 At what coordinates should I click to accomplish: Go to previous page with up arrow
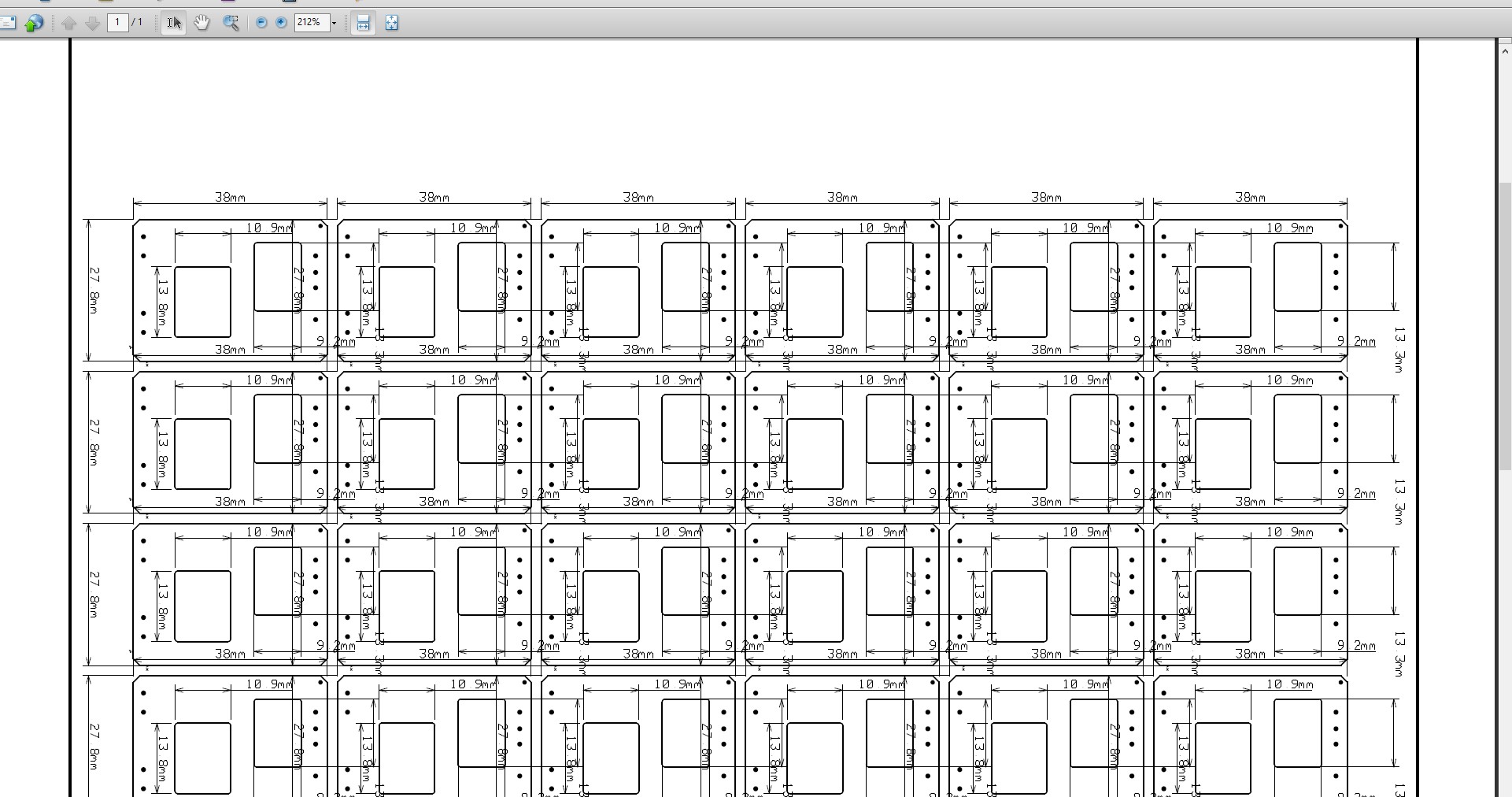coord(69,23)
